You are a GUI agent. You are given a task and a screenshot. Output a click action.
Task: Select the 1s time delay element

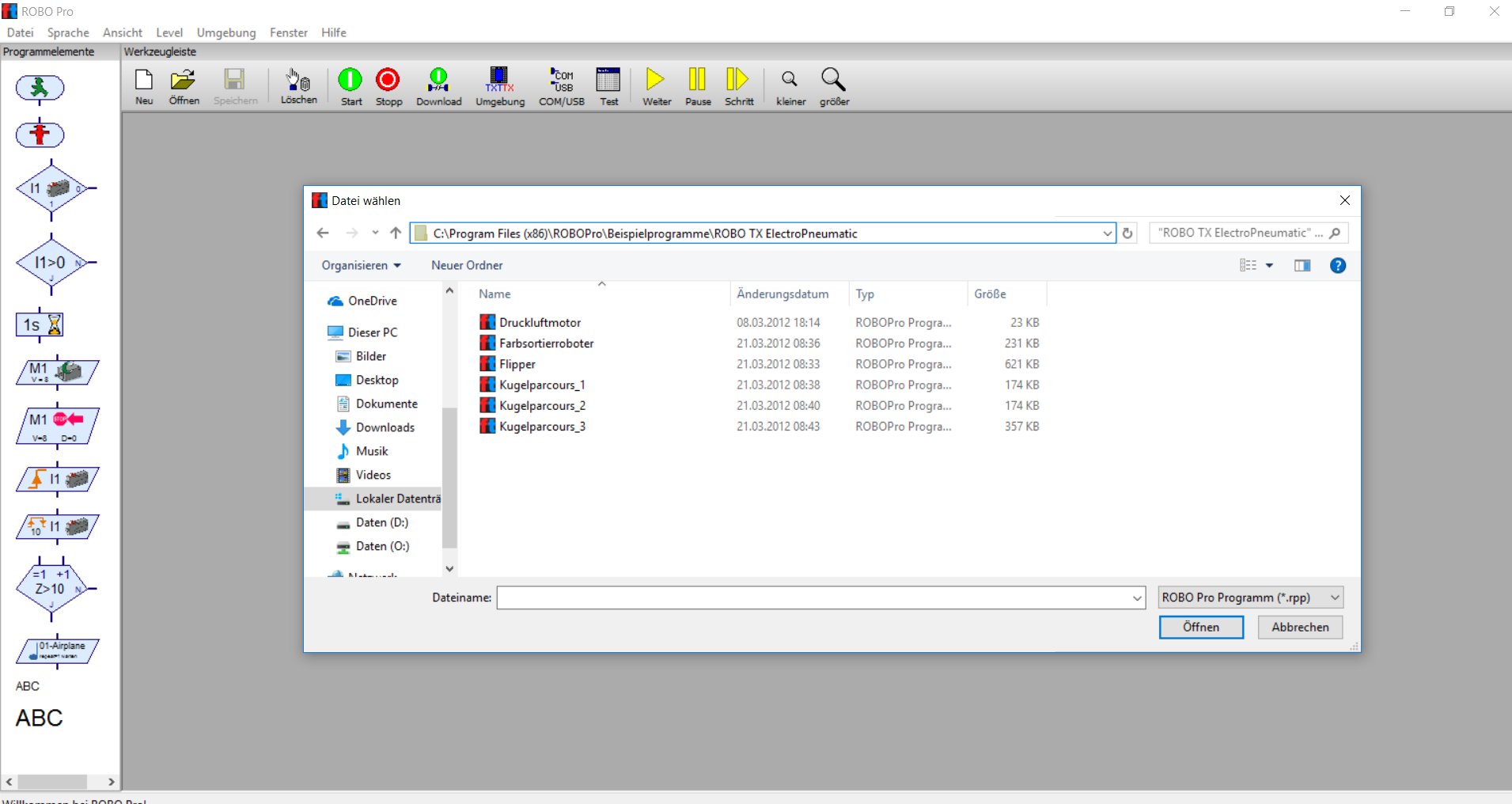[40, 324]
